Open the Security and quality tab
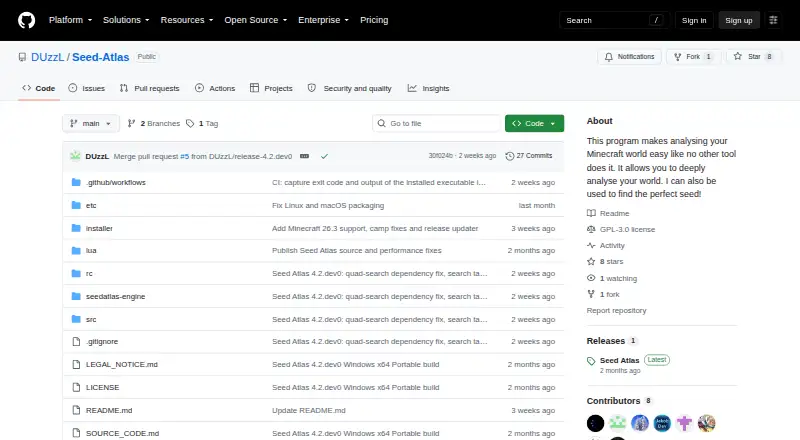 pos(349,88)
